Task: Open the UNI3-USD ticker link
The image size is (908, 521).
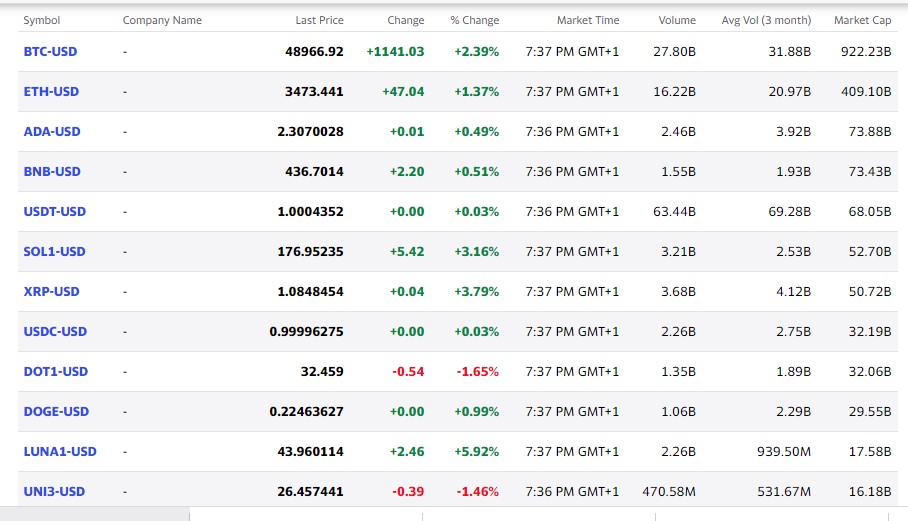Action: point(54,491)
